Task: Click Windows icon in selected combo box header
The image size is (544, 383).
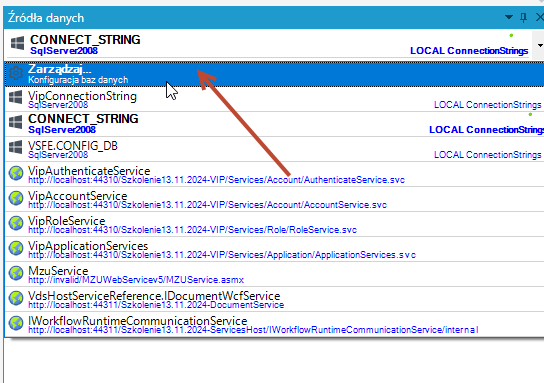Action: tap(17, 43)
